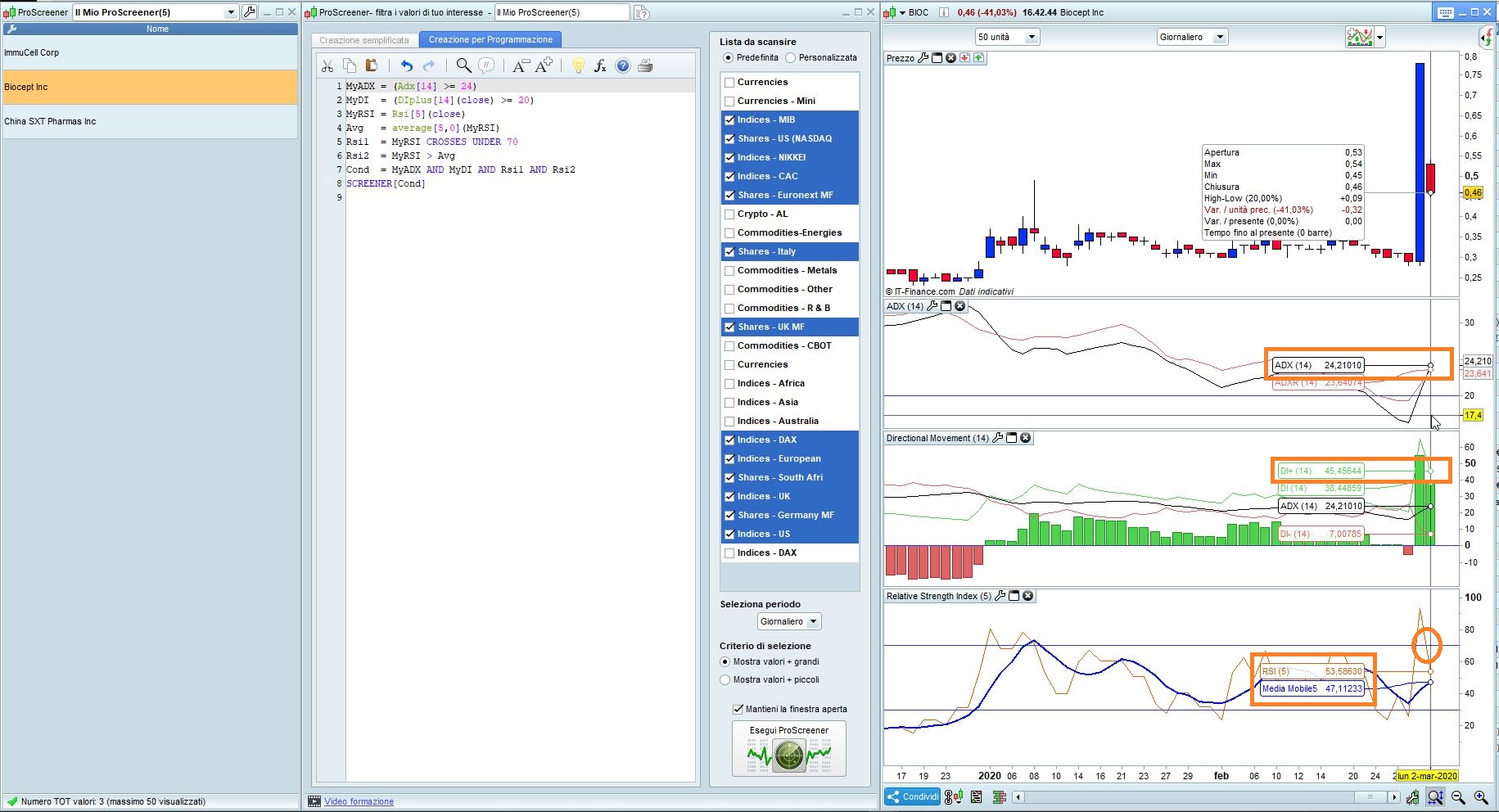
Task: Increase editor font size with A+ icon
Action: click(544, 66)
